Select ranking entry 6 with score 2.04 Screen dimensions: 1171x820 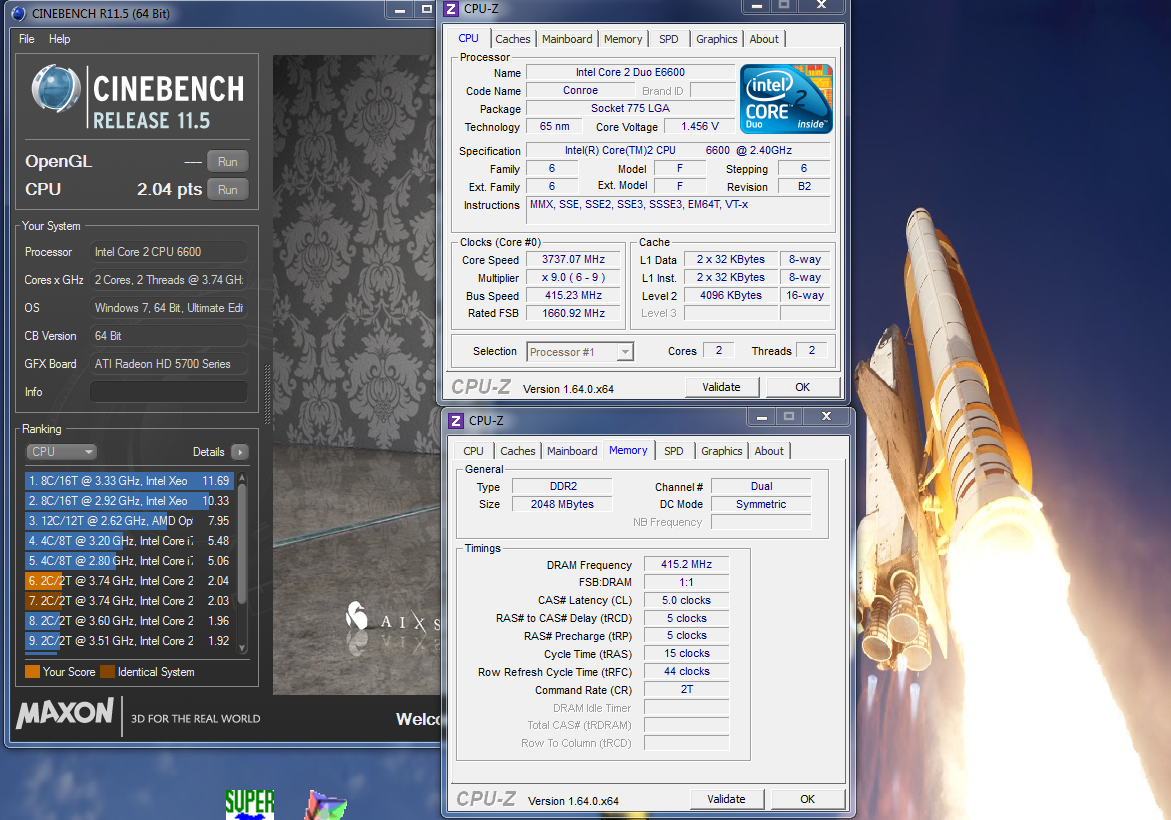pyautogui.click(x=129, y=581)
